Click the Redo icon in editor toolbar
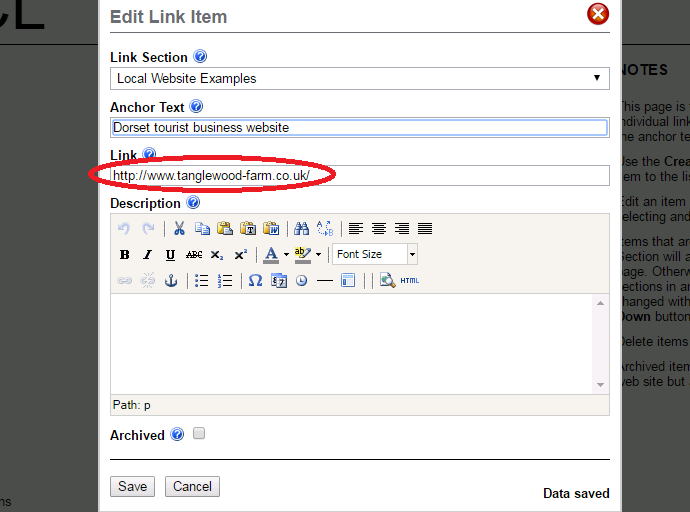The width and height of the screenshot is (690, 512). pos(148,228)
